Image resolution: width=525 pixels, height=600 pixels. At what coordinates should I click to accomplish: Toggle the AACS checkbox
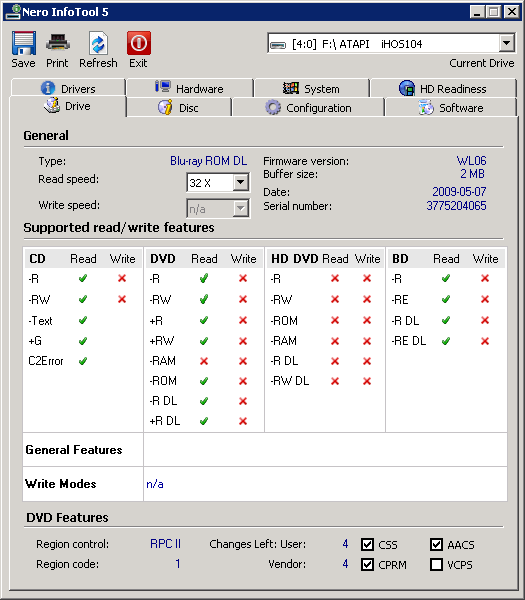(436, 544)
